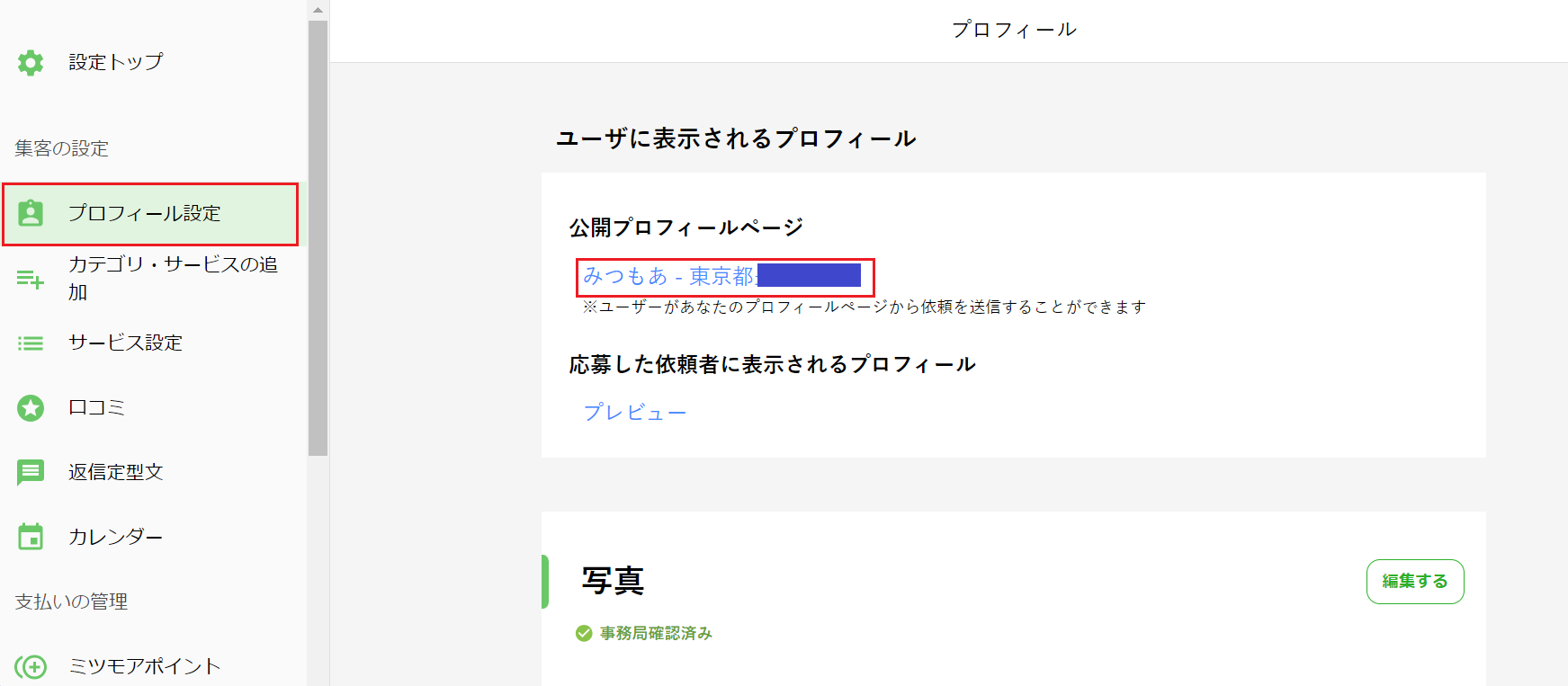Select プロフィール設定 in the sidebar
The width and height of the screenshot is (1568, 686).
tap(144, 213)
